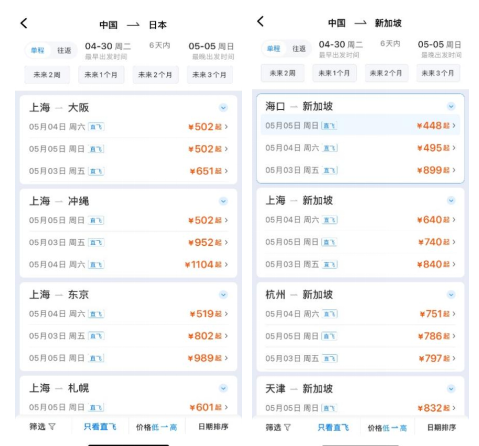
Task: Open the filter icon on the Japan panel
Action: (43, 427)
